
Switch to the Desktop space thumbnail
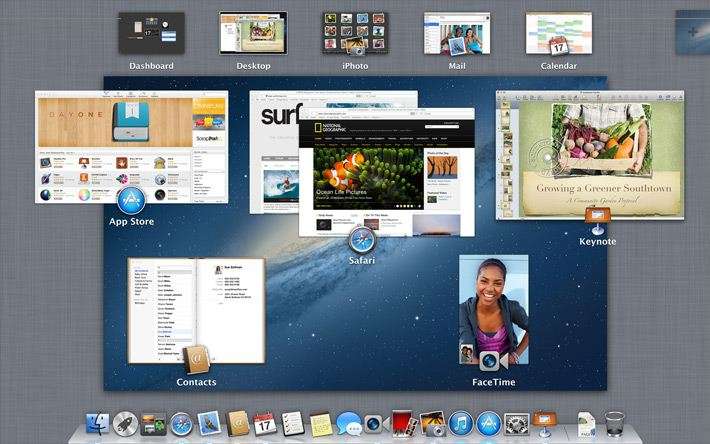pyautogui.click(x=253, y=33)
